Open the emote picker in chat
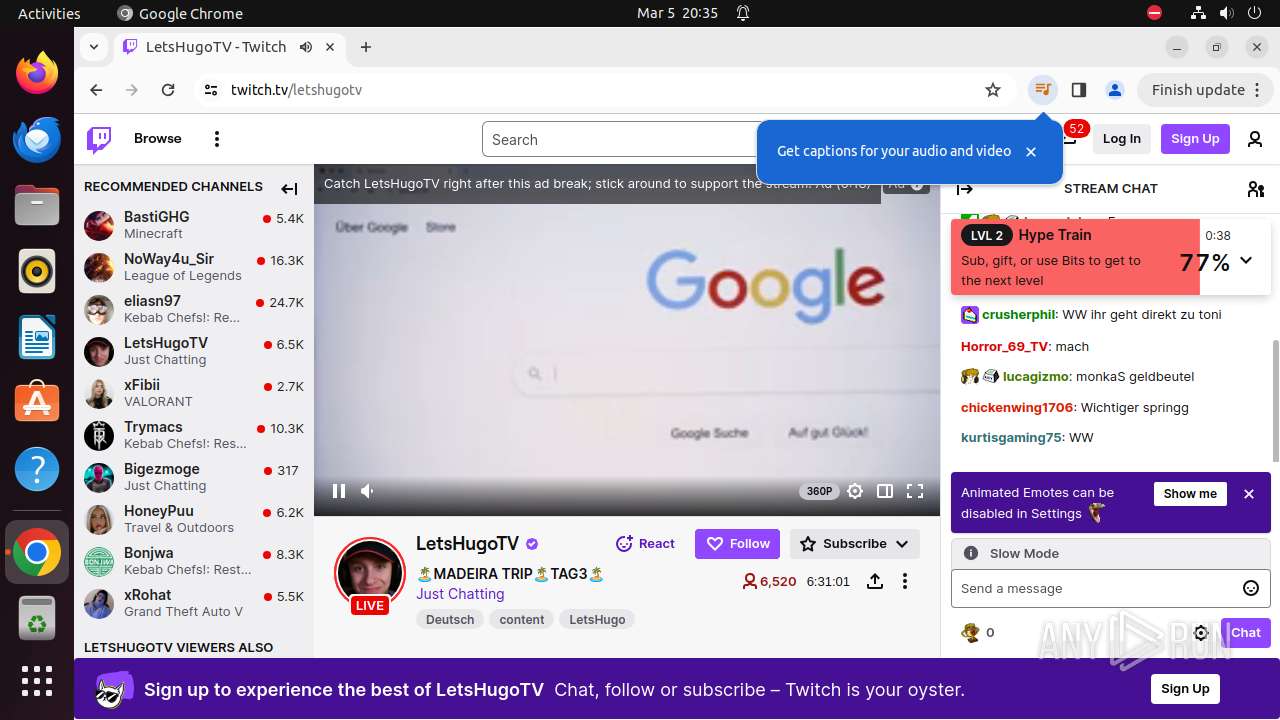The width and height of the screenshot is (1280, 720). coord(1251,588)
